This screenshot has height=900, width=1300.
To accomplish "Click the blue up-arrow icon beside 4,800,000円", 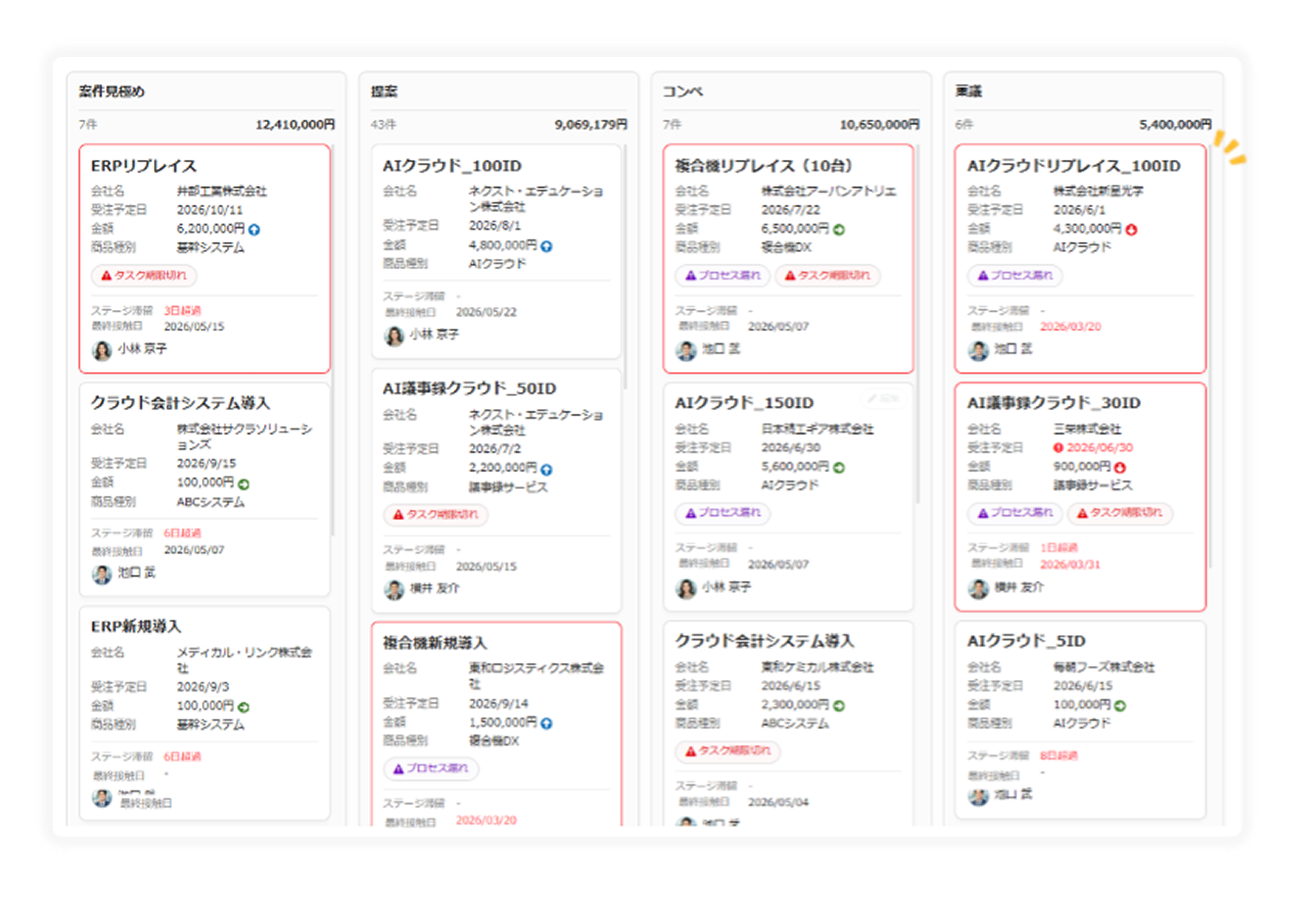I will (x=547, y=245).
